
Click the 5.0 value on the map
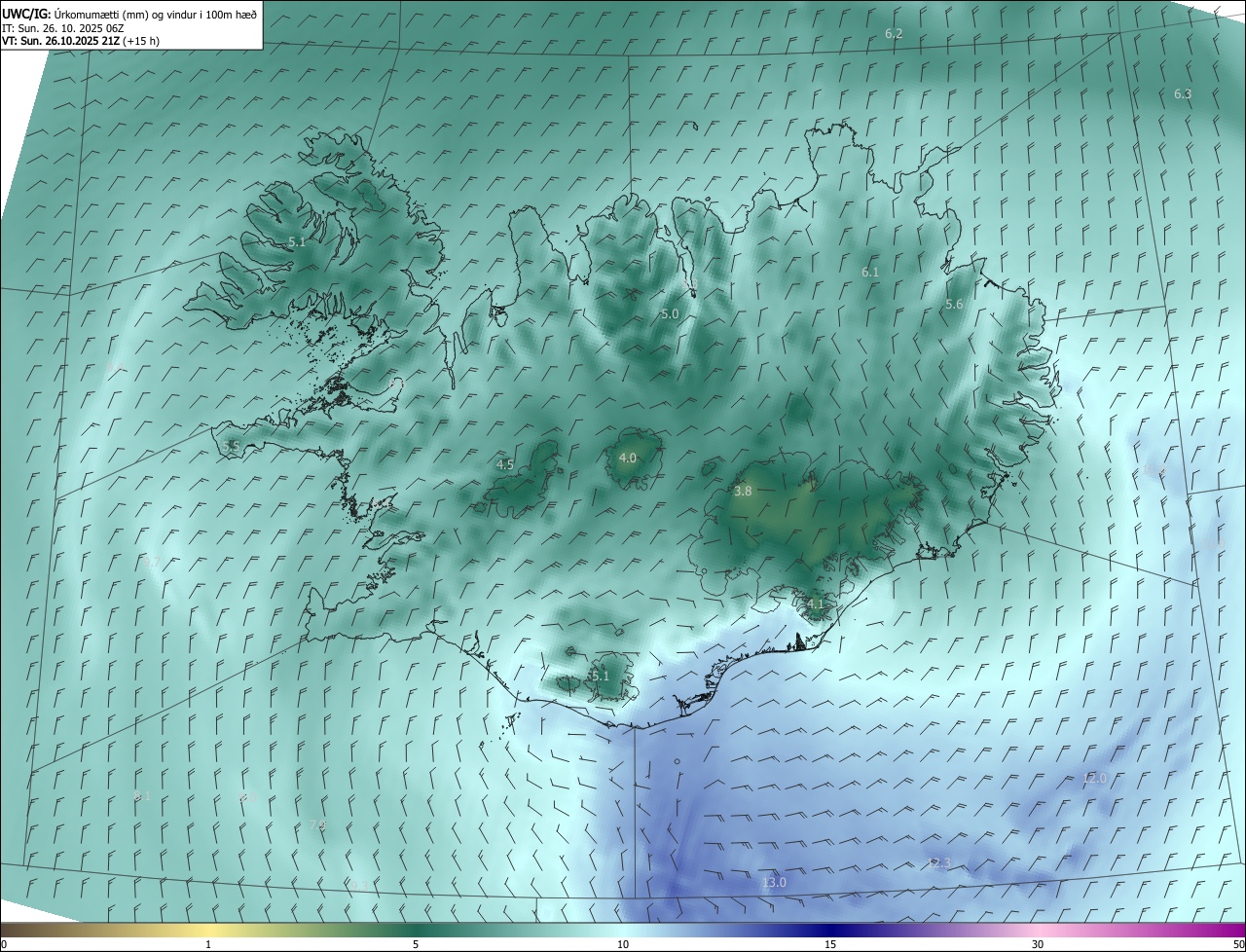[670, 314]
